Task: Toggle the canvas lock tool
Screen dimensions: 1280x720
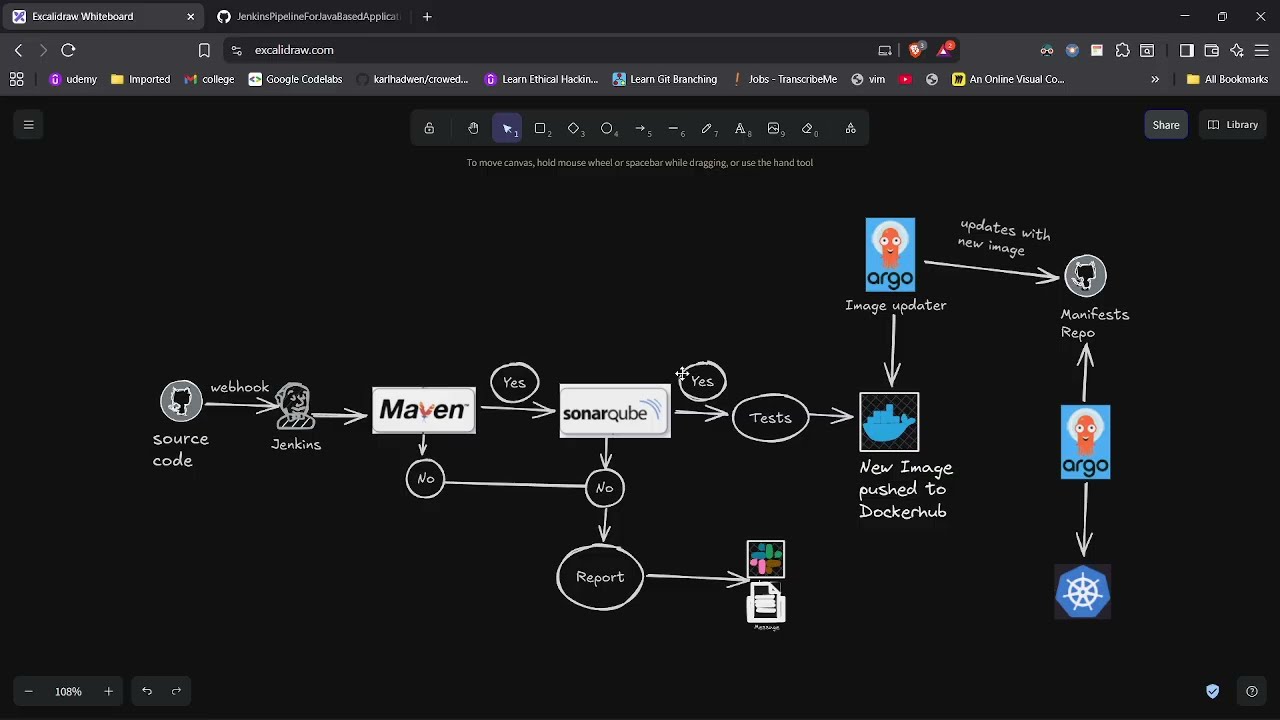Action: (x=429, y=128)
